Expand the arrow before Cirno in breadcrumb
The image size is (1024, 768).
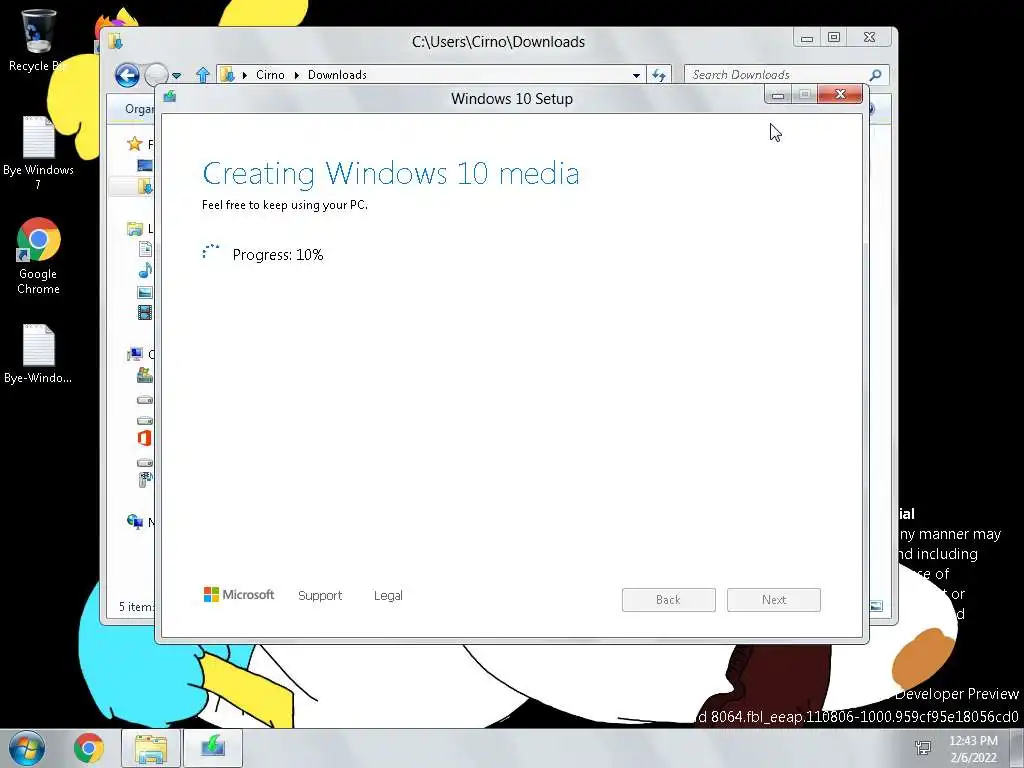pyautogui.click(x=245, y=75)
